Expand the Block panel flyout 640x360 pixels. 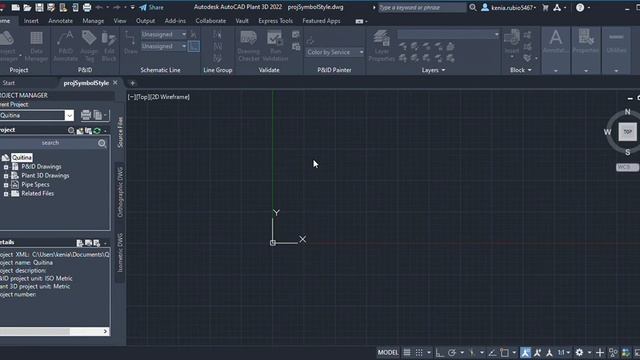click(520, 70)
